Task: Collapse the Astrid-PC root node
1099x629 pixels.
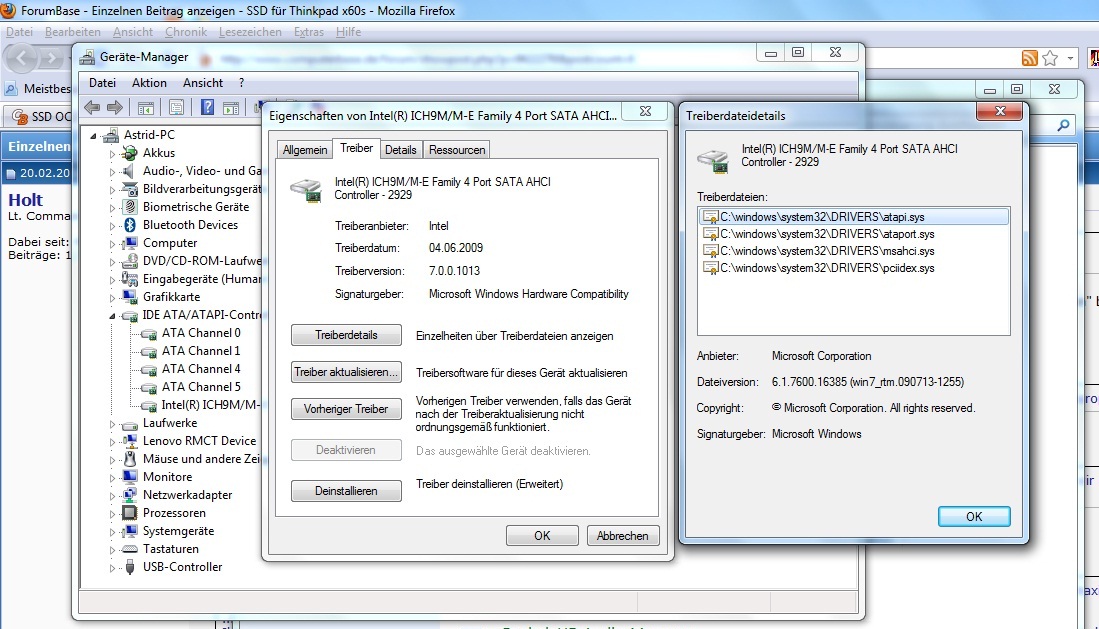Action: (x=93, y=135)
